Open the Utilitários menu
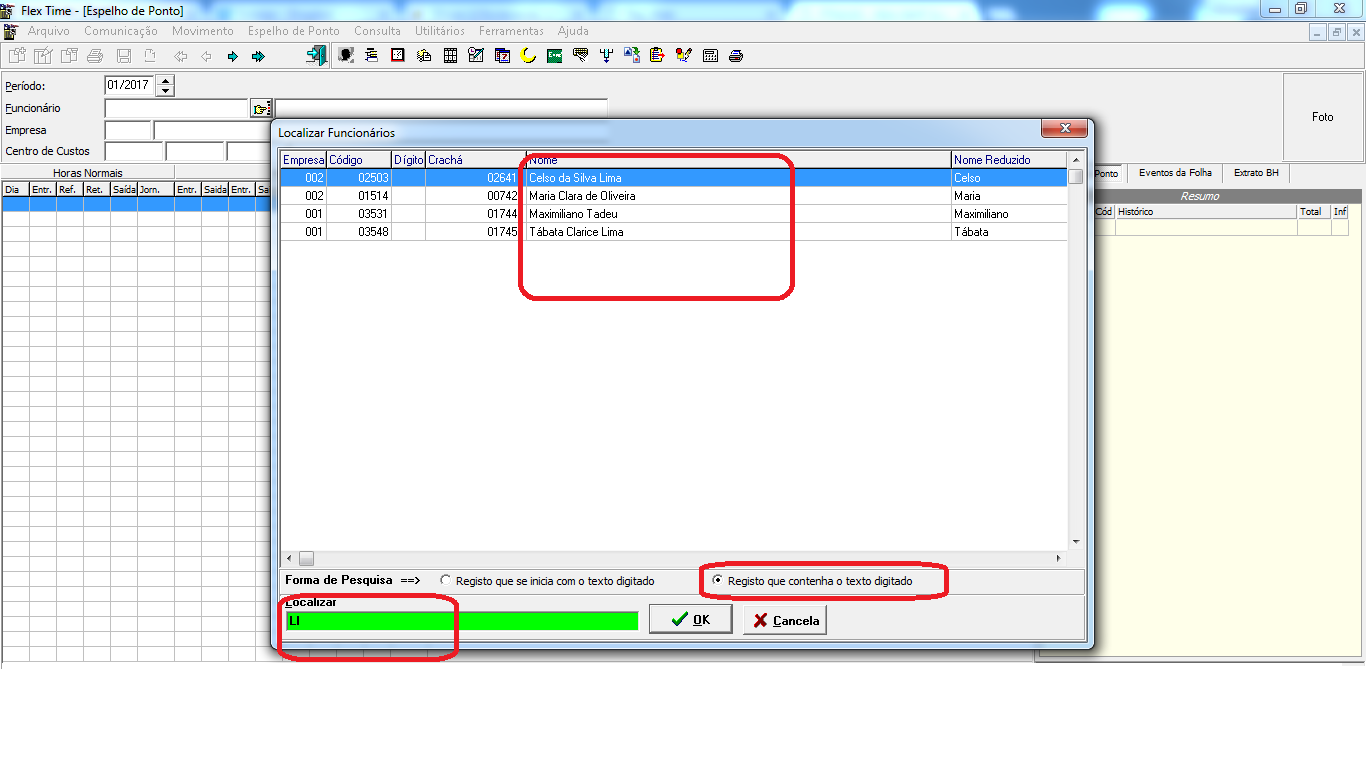The height and width of the screenshot is (768, 1366). click(x=440, y=31)
